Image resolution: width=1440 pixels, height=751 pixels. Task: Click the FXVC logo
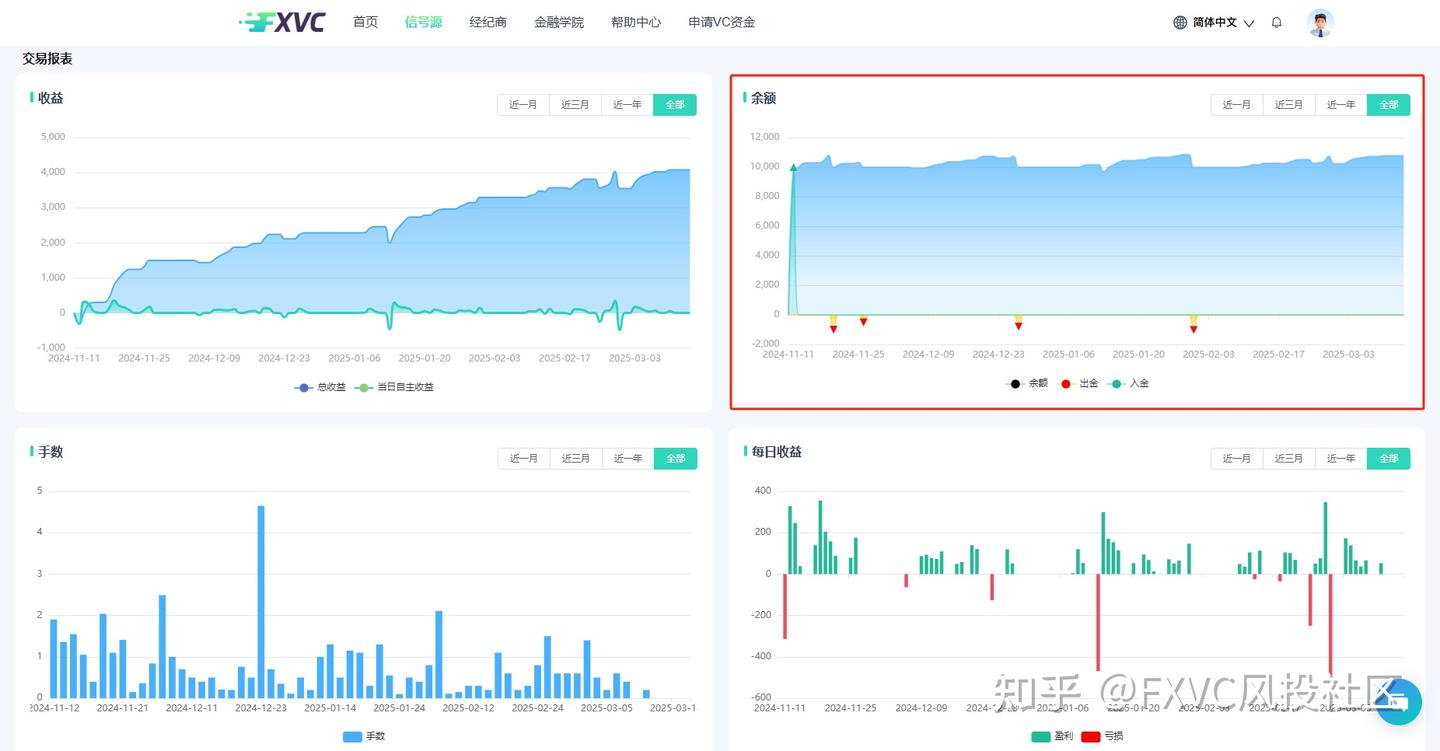(282, 22)
